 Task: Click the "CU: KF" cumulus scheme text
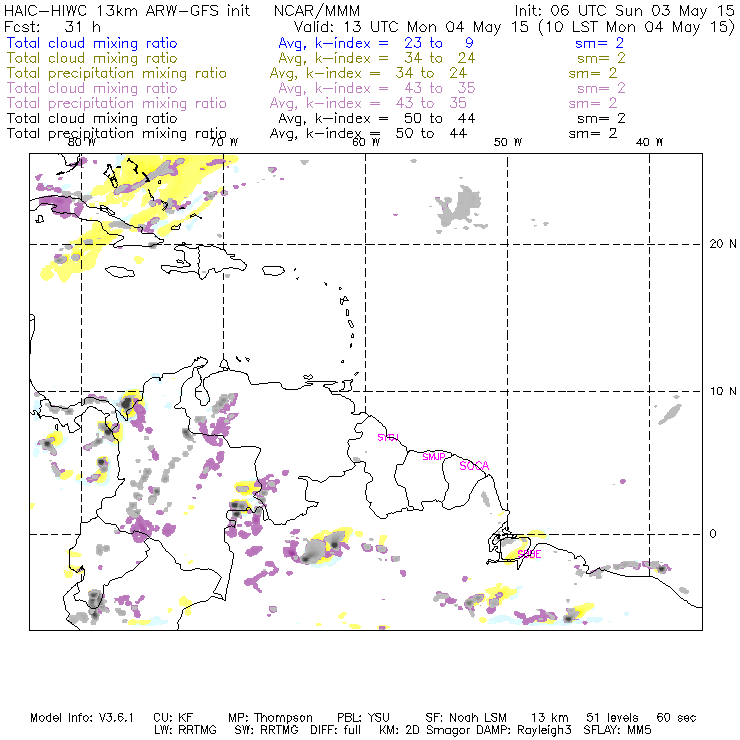click(x=173, y=718)
